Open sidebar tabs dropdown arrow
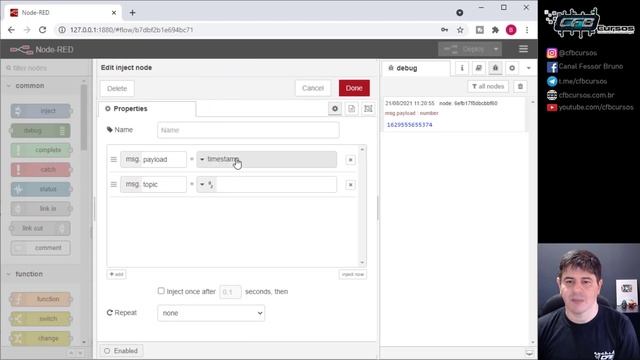 pos(529,68)
